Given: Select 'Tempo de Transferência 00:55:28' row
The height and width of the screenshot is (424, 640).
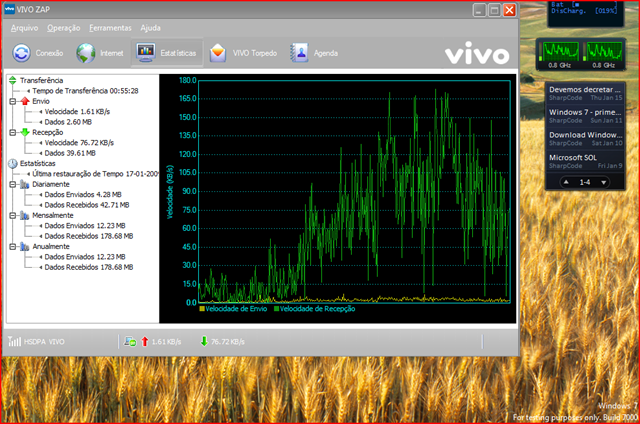Looking at the screenshot, I should [85, 91].
